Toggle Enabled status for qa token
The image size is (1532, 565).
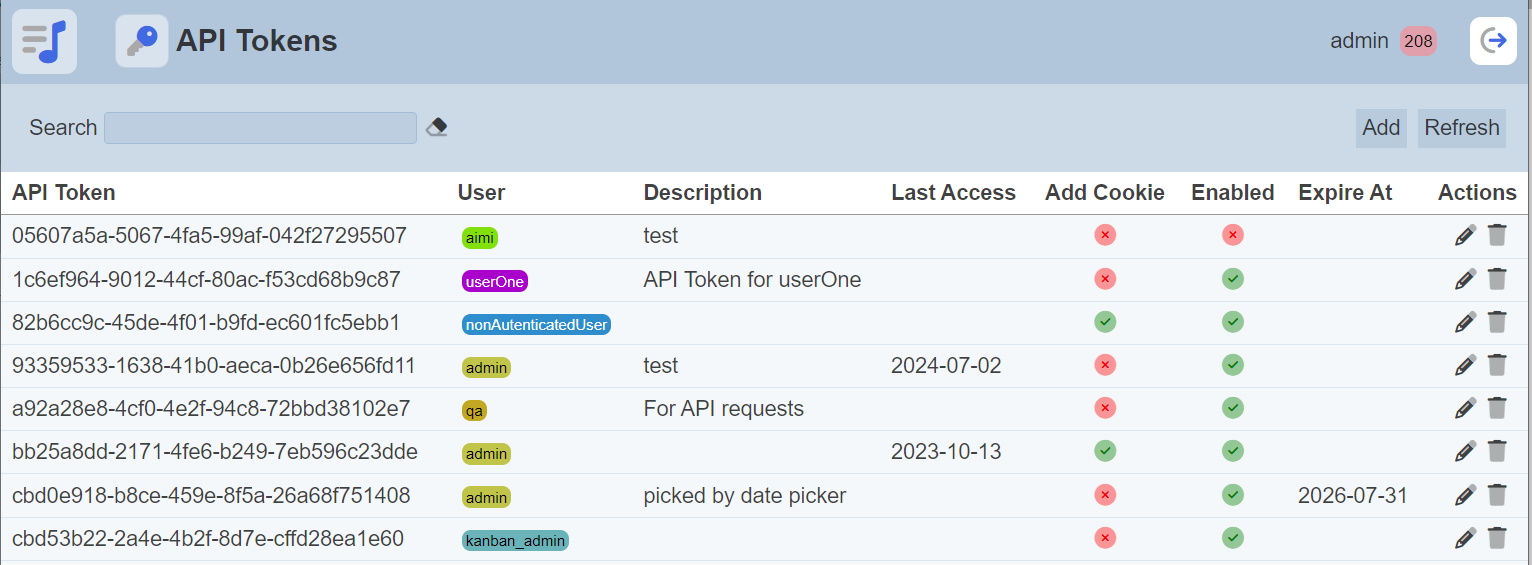click(1232, 408)
